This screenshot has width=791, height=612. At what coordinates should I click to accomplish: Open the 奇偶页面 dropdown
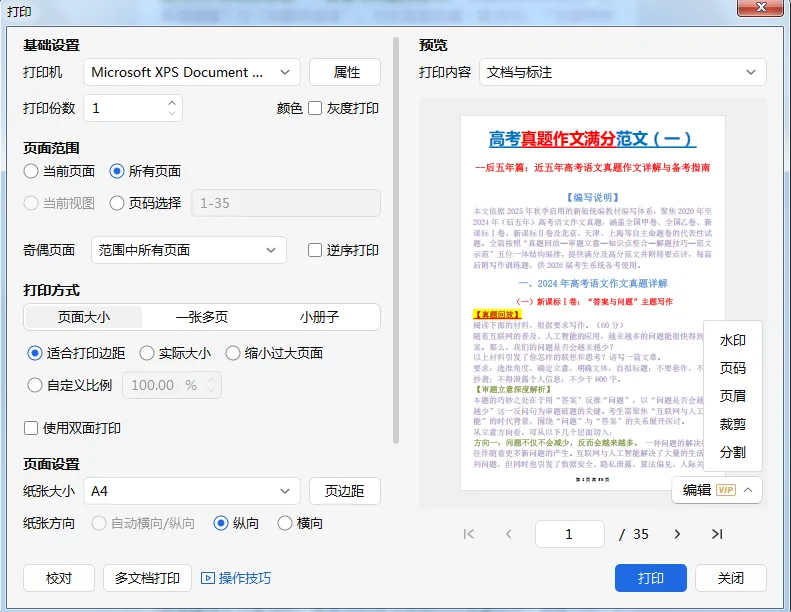[189, 250]
